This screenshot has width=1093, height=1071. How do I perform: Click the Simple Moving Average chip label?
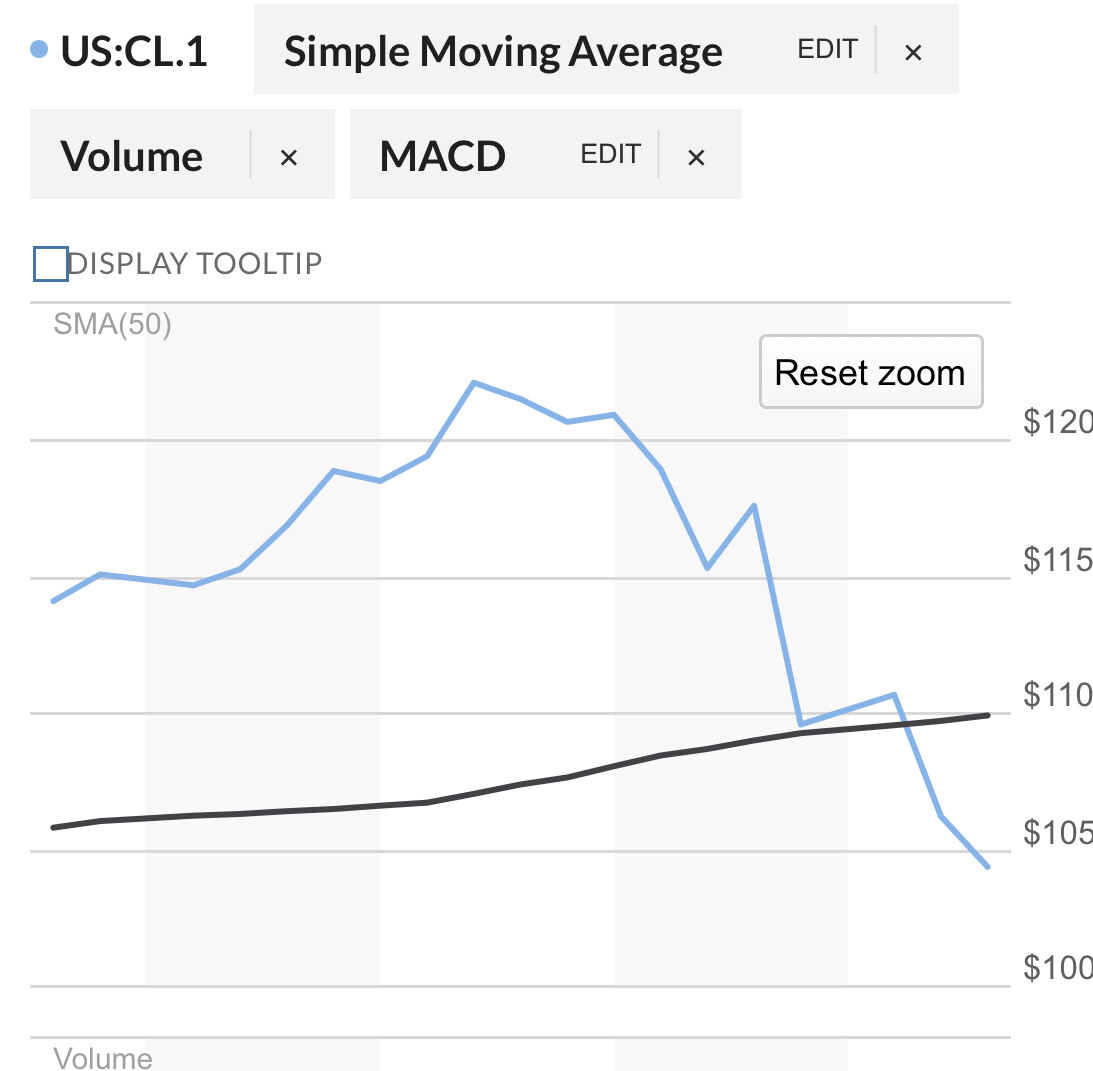tap(503, 52)
